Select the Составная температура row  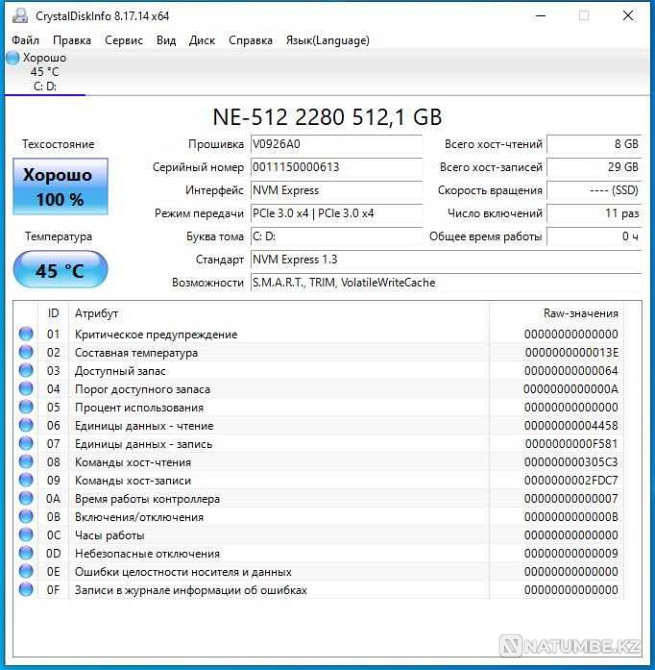pyautogui.click(x=318, y=353)
